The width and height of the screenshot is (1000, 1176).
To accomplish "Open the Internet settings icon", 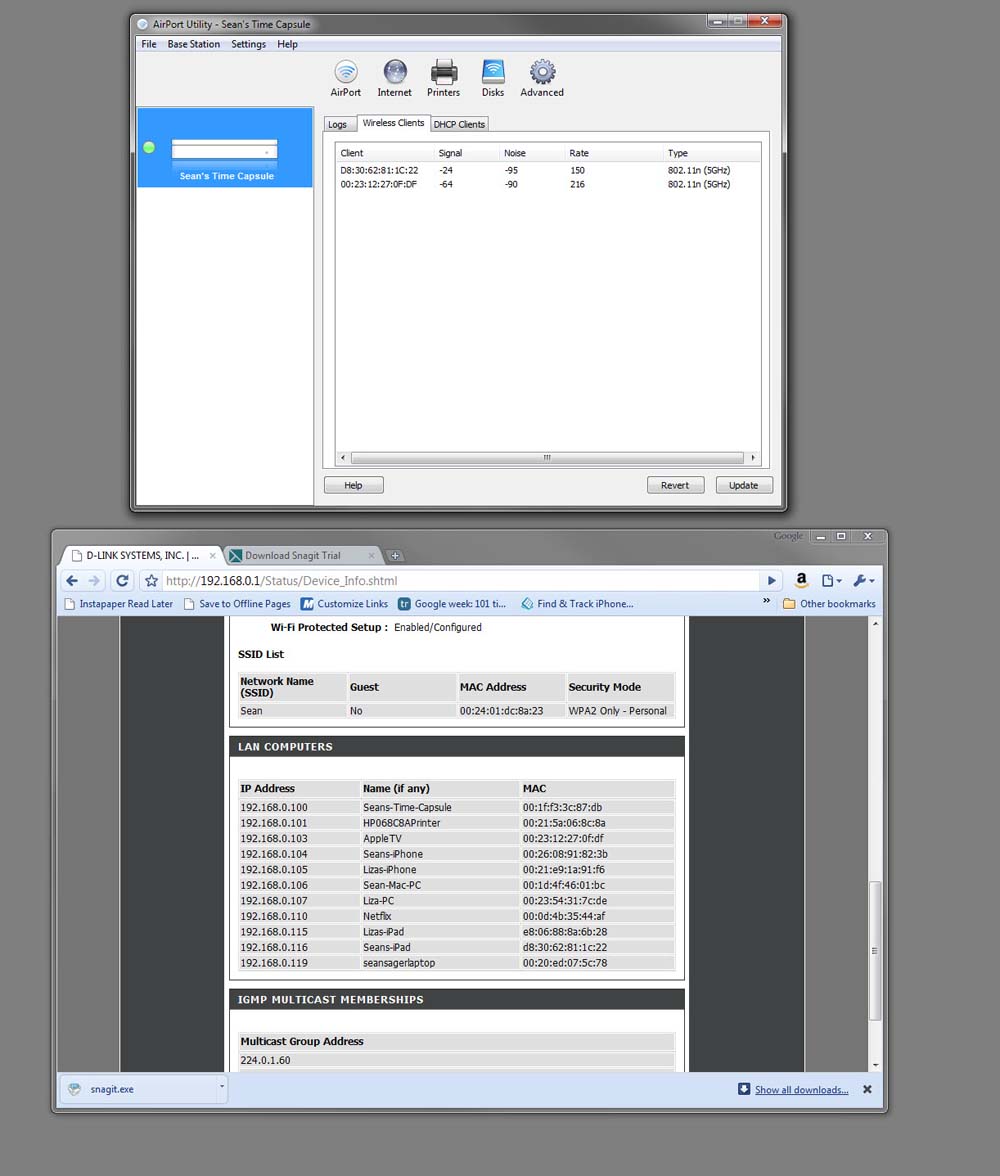I will coord(395,79).
